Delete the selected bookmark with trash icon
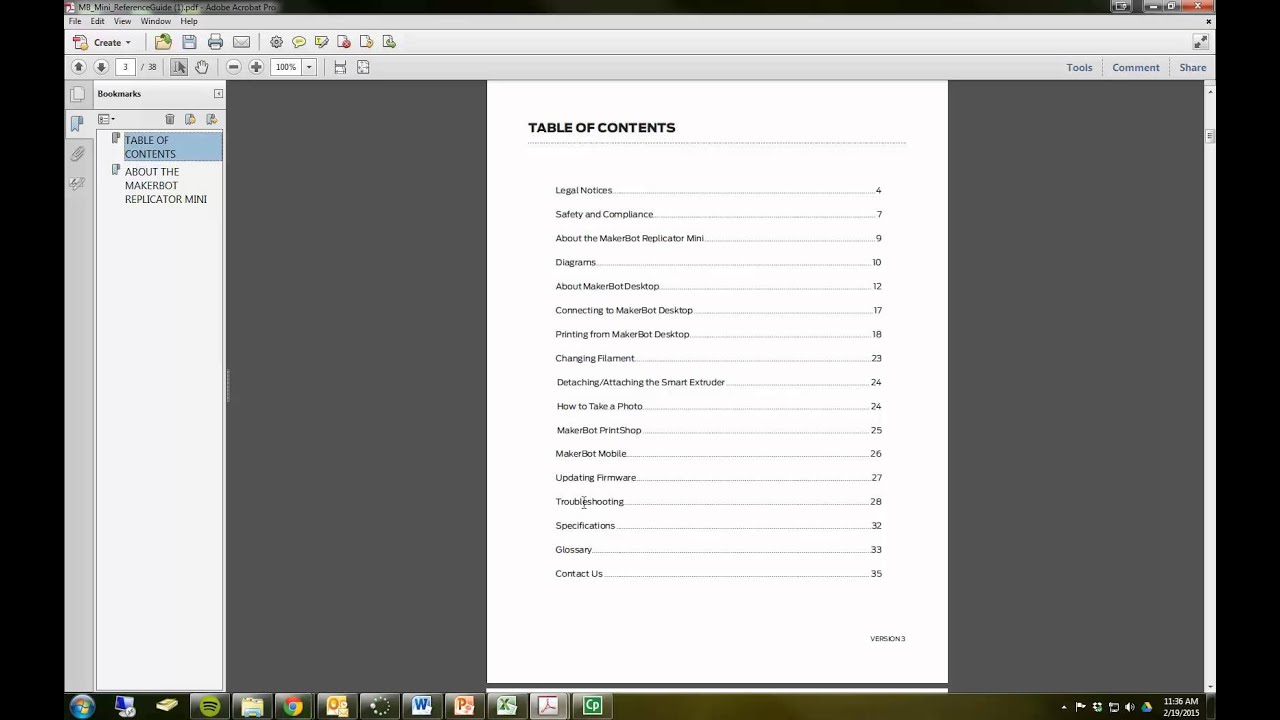 (x=169, y=119)
